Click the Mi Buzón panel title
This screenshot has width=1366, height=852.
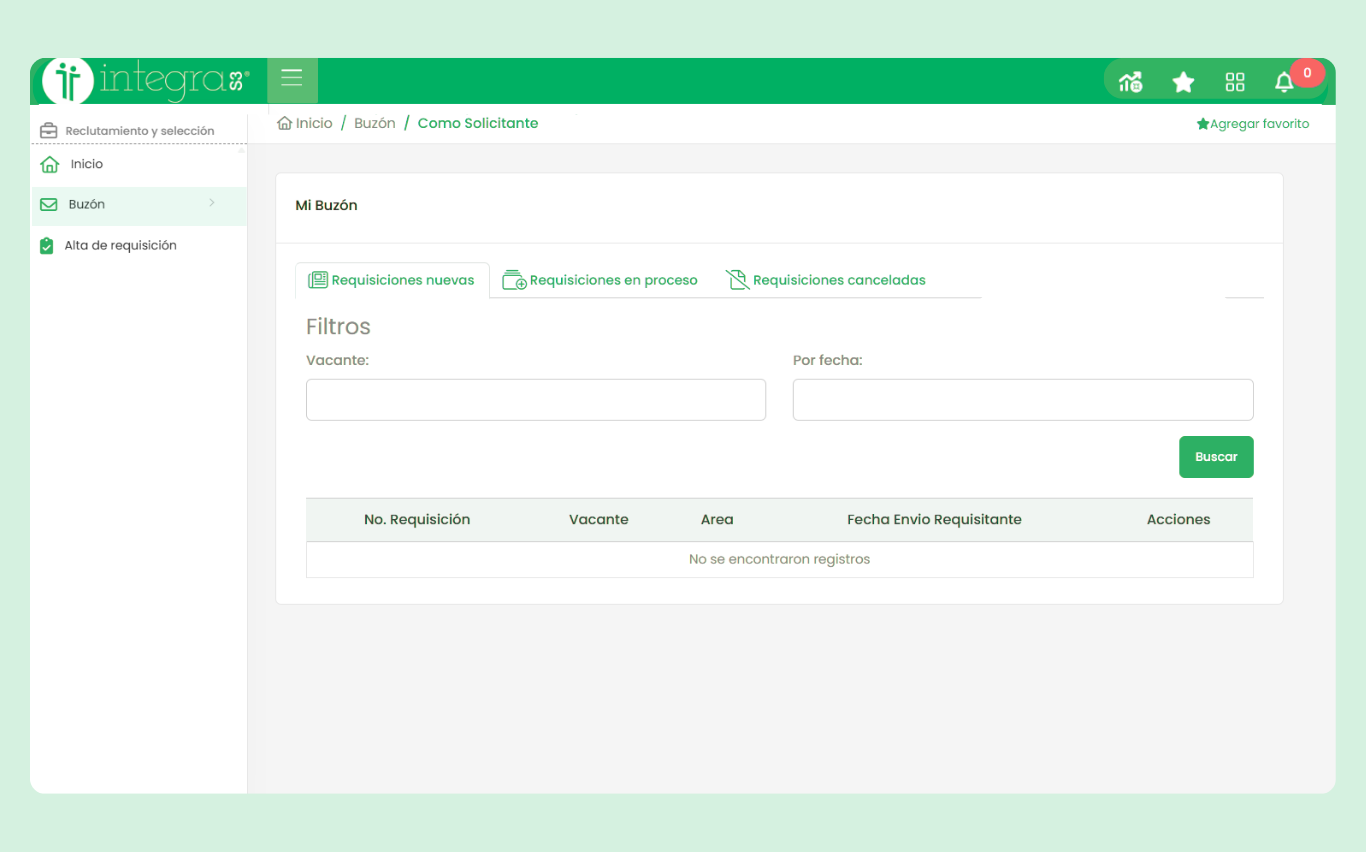[x=326, y=205]
